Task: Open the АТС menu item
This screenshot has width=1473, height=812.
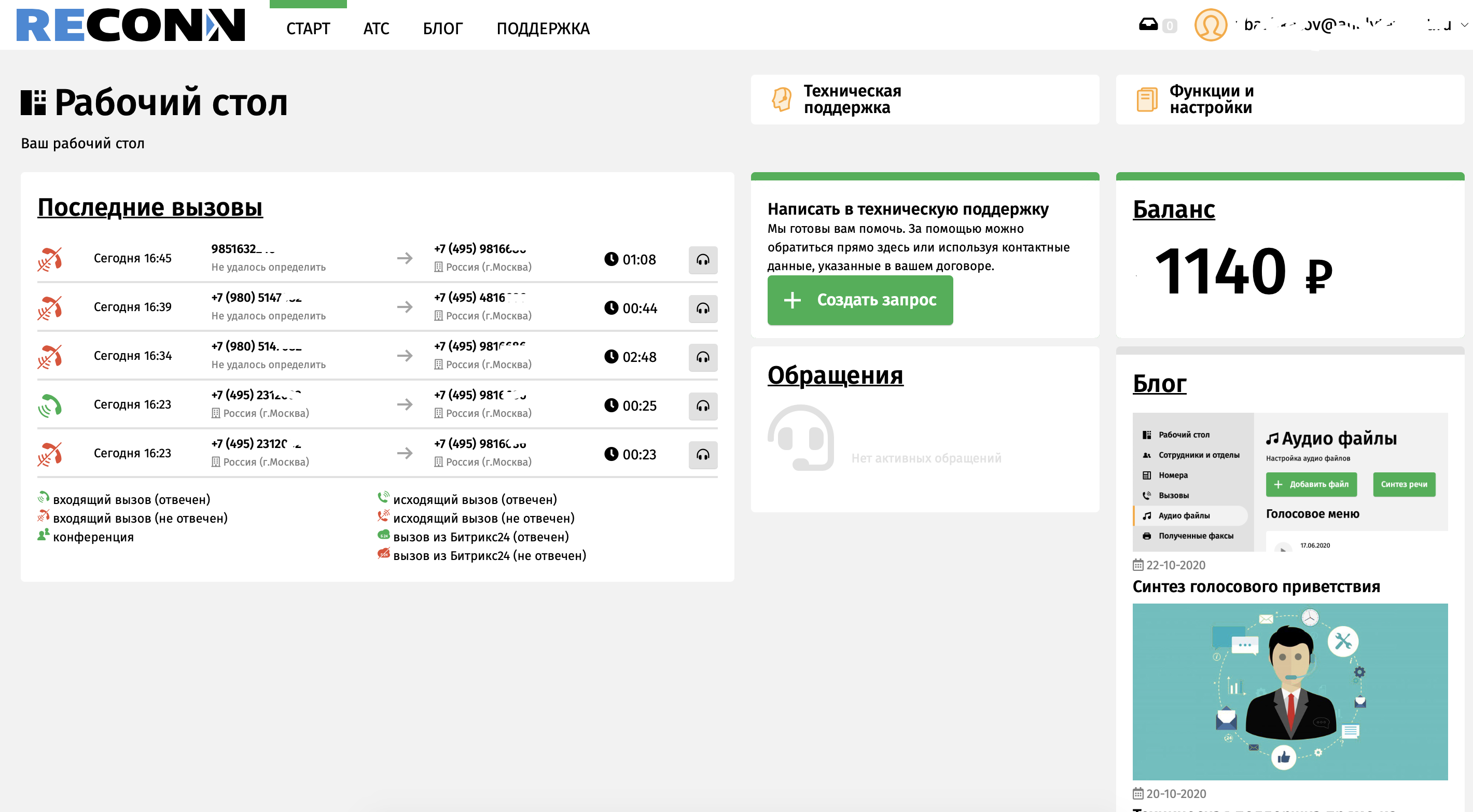Action: [376, 29]
